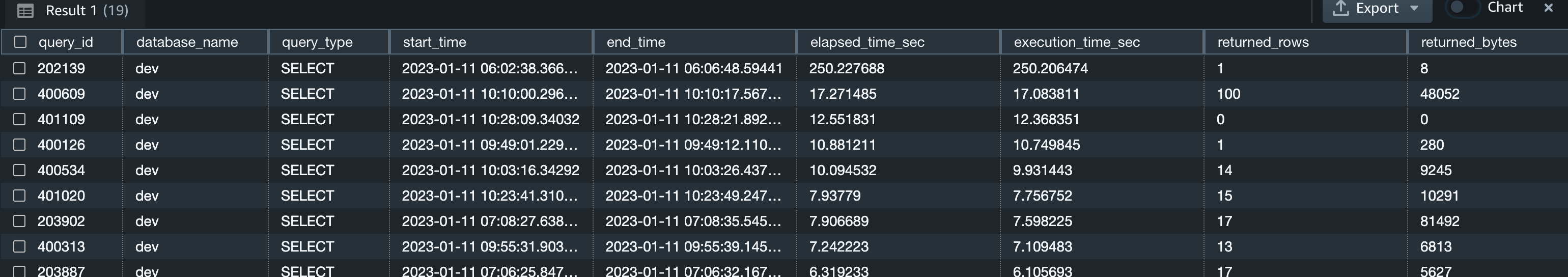1568x277 pixels.
Task: Click start time 2023-01-11 10:03:16.34292
Action: click(490, 171)
